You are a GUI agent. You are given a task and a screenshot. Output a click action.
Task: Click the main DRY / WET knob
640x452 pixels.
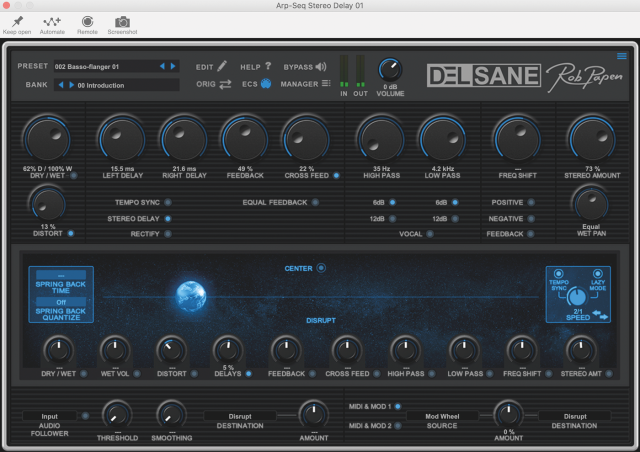click(x=47, y=140)
